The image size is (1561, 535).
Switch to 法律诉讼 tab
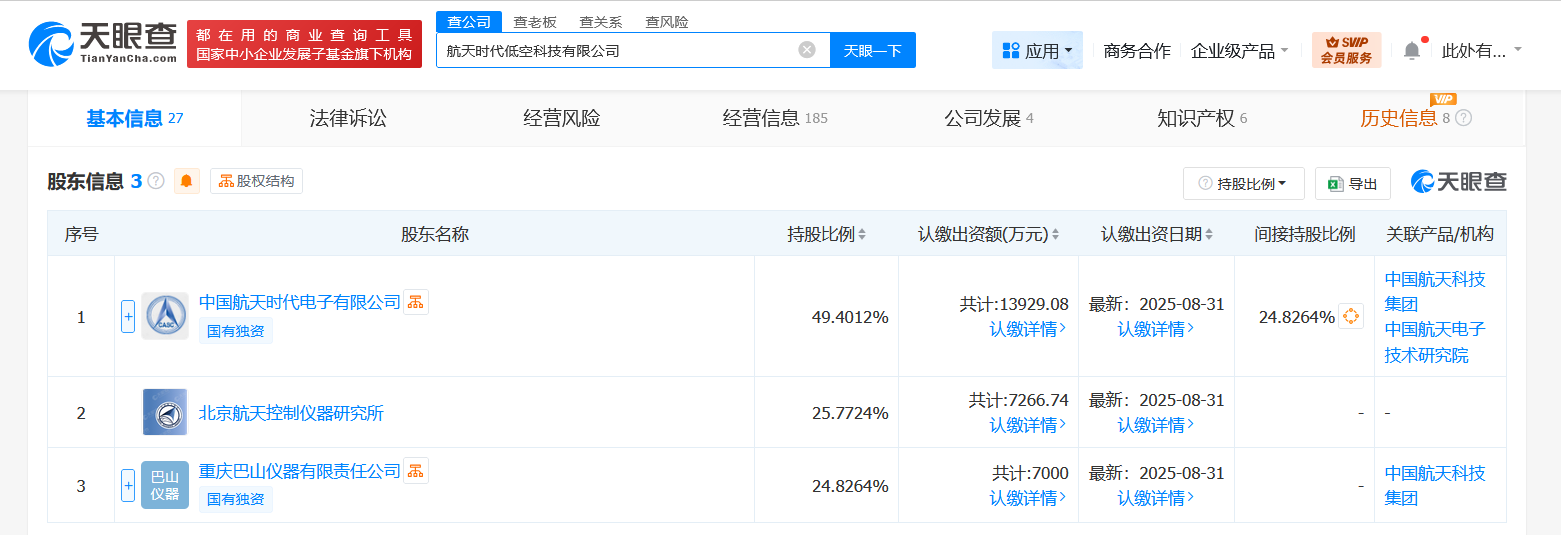pos(348,118)
